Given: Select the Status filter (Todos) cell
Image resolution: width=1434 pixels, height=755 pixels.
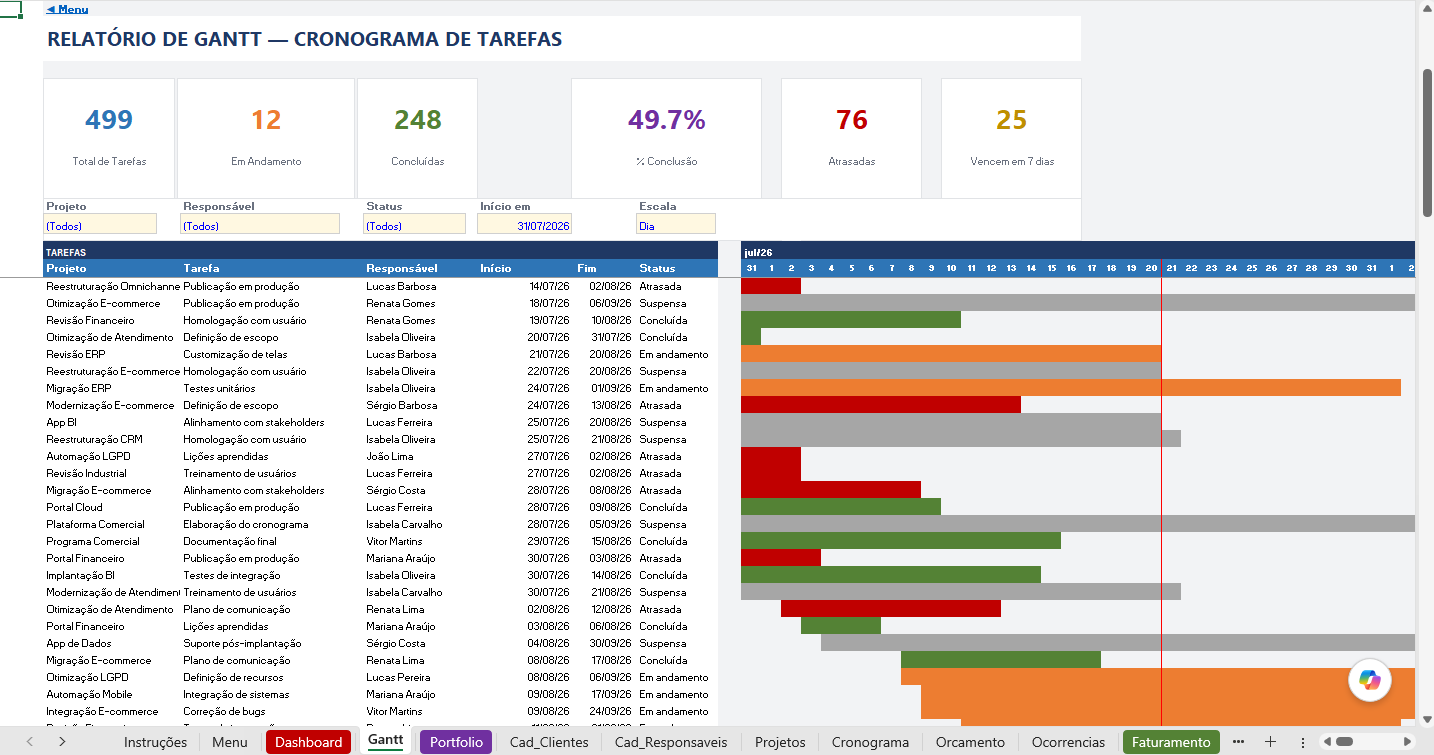Looking at the screenshot, I should point(414,226).
